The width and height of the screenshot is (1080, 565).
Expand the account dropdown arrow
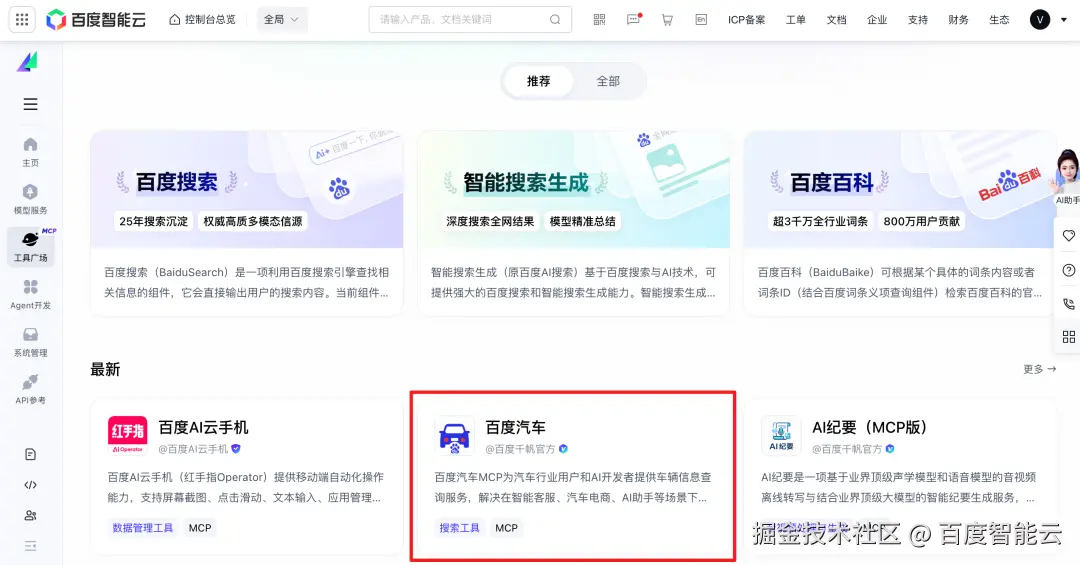coord(1063,20)
